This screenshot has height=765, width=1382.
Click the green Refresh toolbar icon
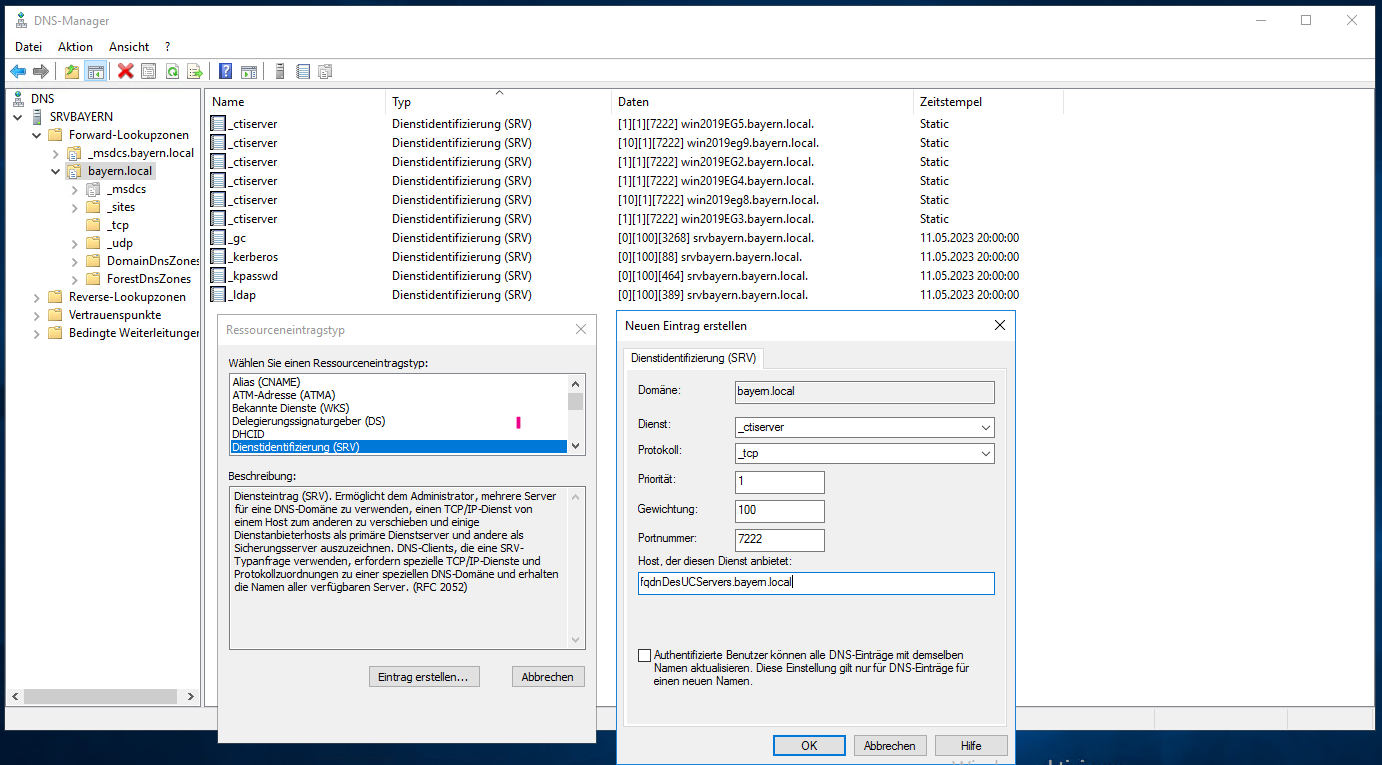click(x=172, y=71)
